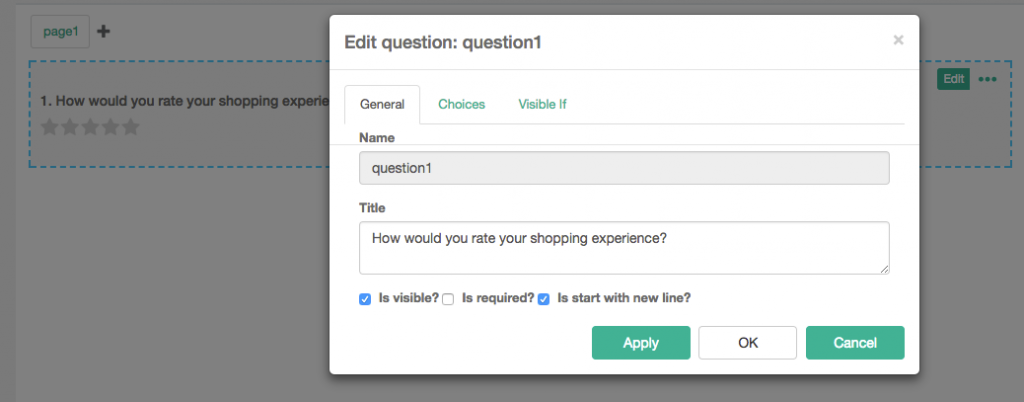Open the Visible If tab

point(542,104)
